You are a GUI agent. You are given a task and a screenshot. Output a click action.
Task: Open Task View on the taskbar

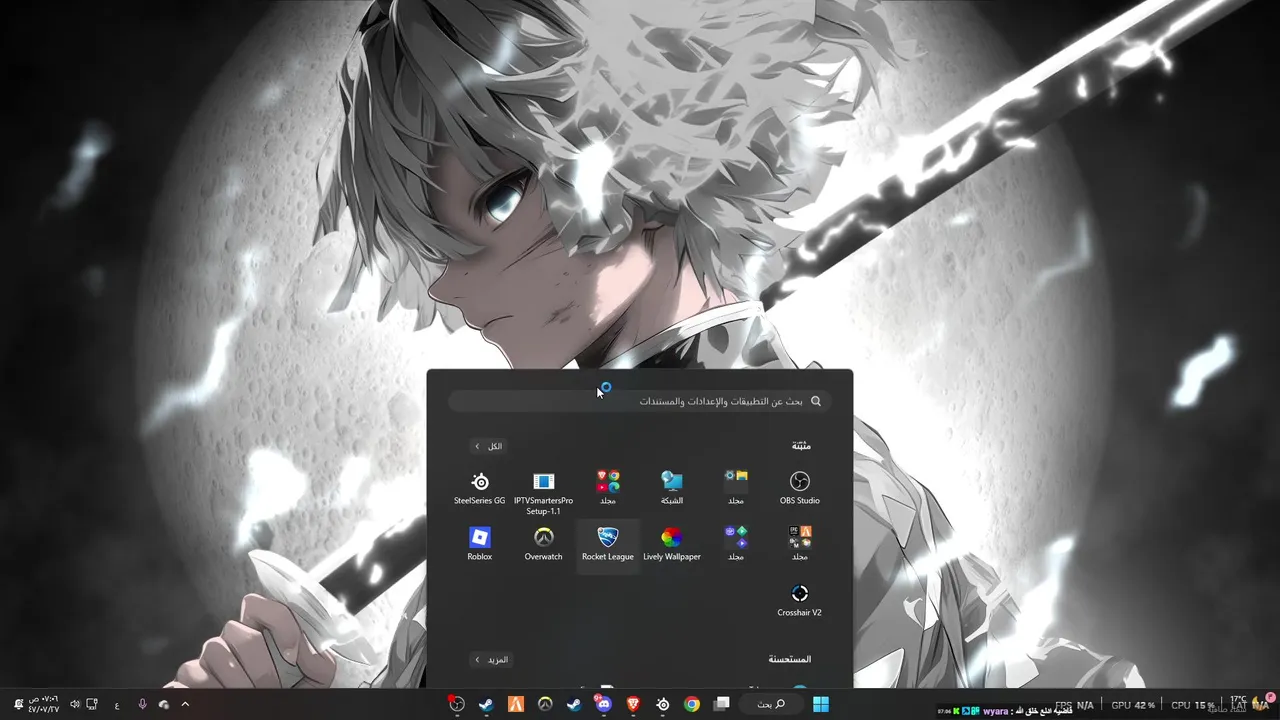(721, 704)
